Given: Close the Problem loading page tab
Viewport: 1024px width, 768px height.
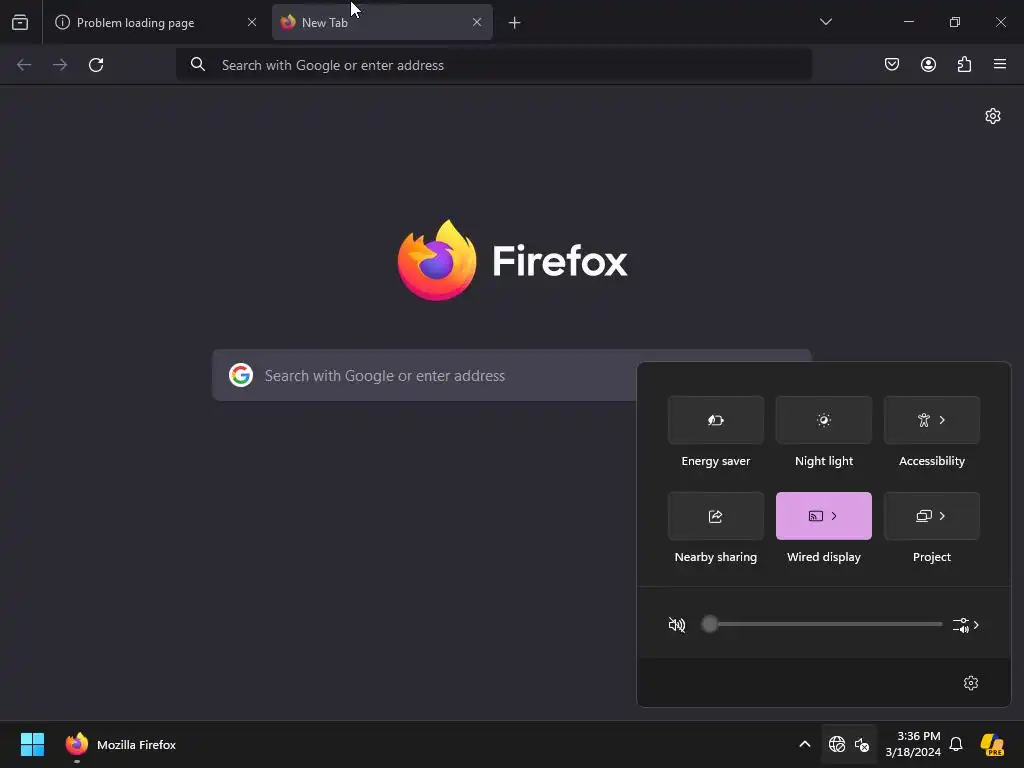Looking at the screenshot, I should tap(251, 22).
